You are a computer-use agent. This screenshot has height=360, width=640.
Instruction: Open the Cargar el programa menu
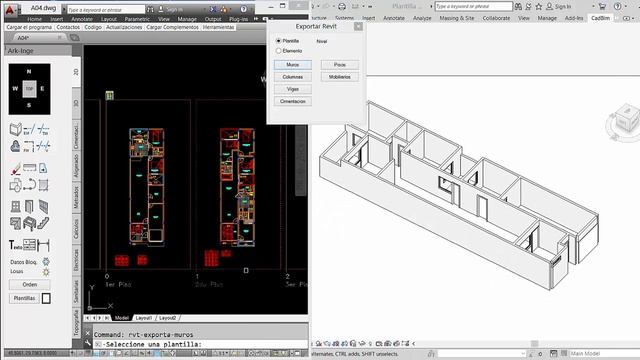tap(29, 27)
